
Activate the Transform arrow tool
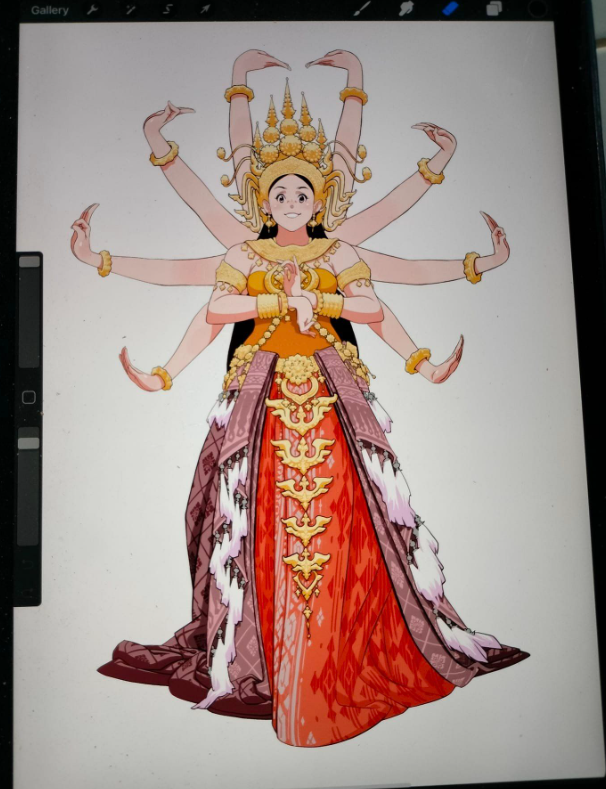point(205,10)
